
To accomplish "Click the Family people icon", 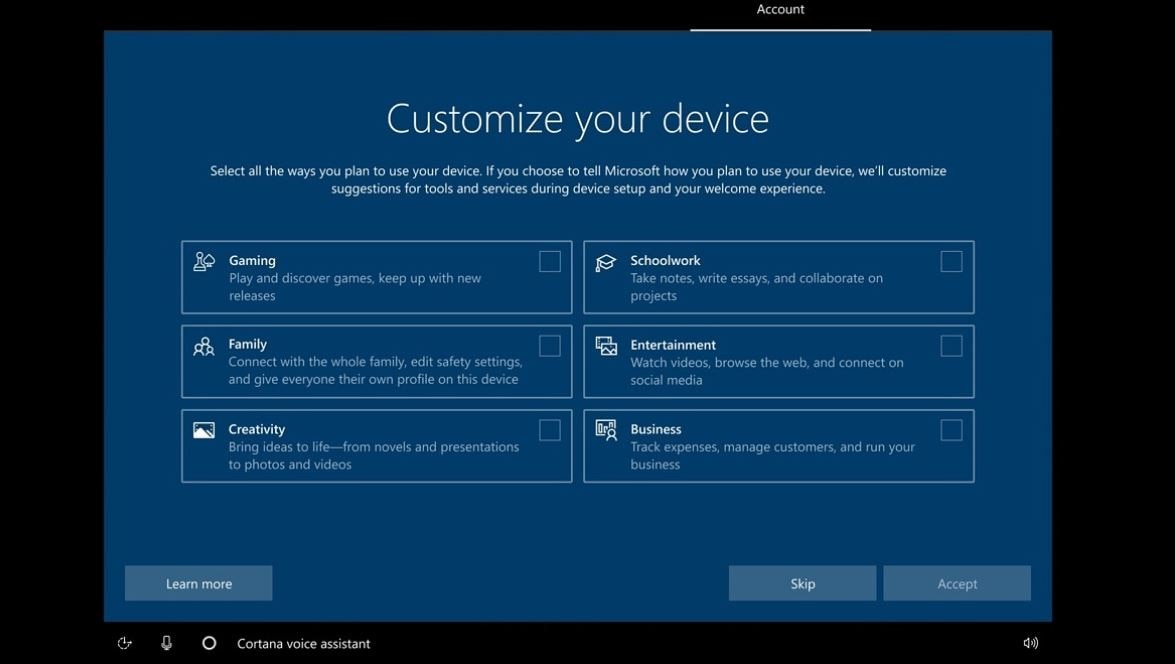I will [x=204, y=346].
